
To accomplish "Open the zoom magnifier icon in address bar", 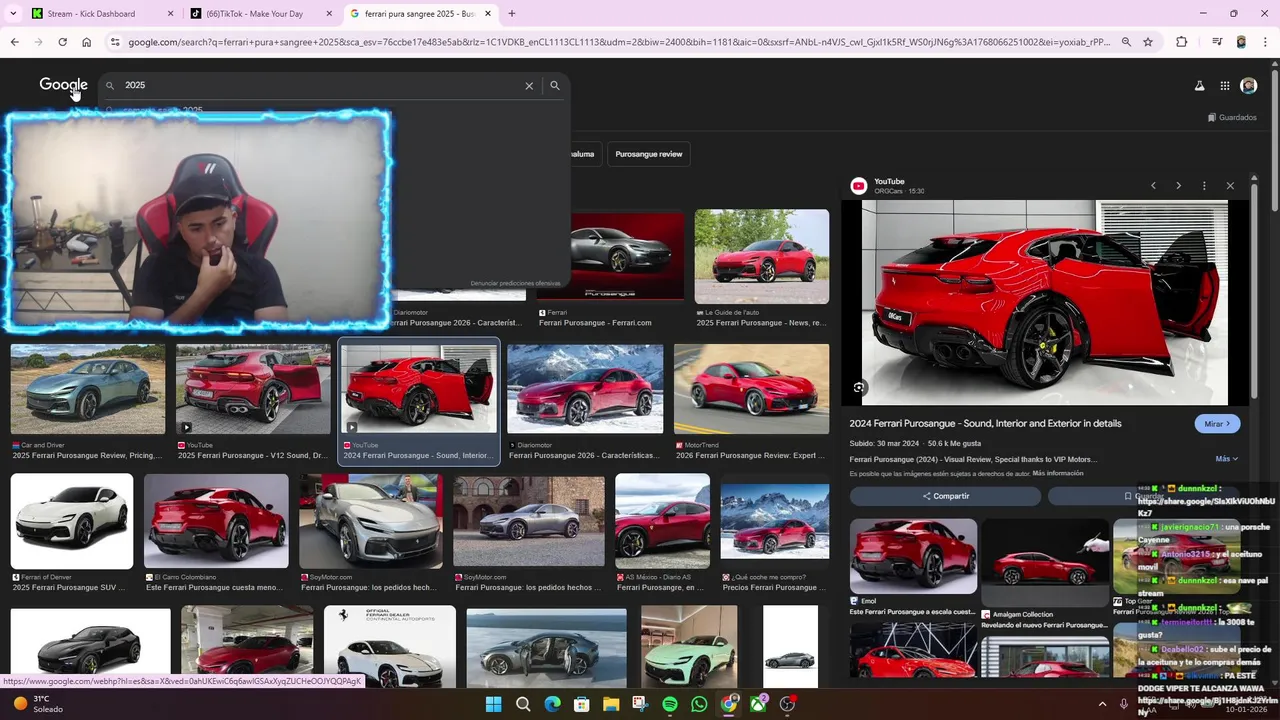I will (x=1126, y=42).
